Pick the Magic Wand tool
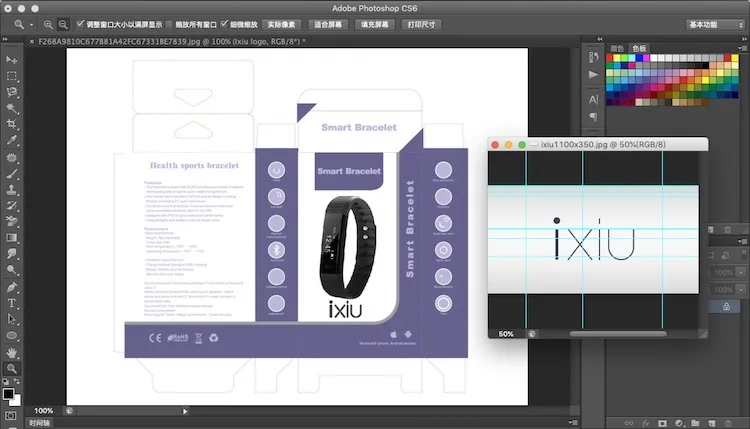750x429 pixels. (x=12, y=108)
